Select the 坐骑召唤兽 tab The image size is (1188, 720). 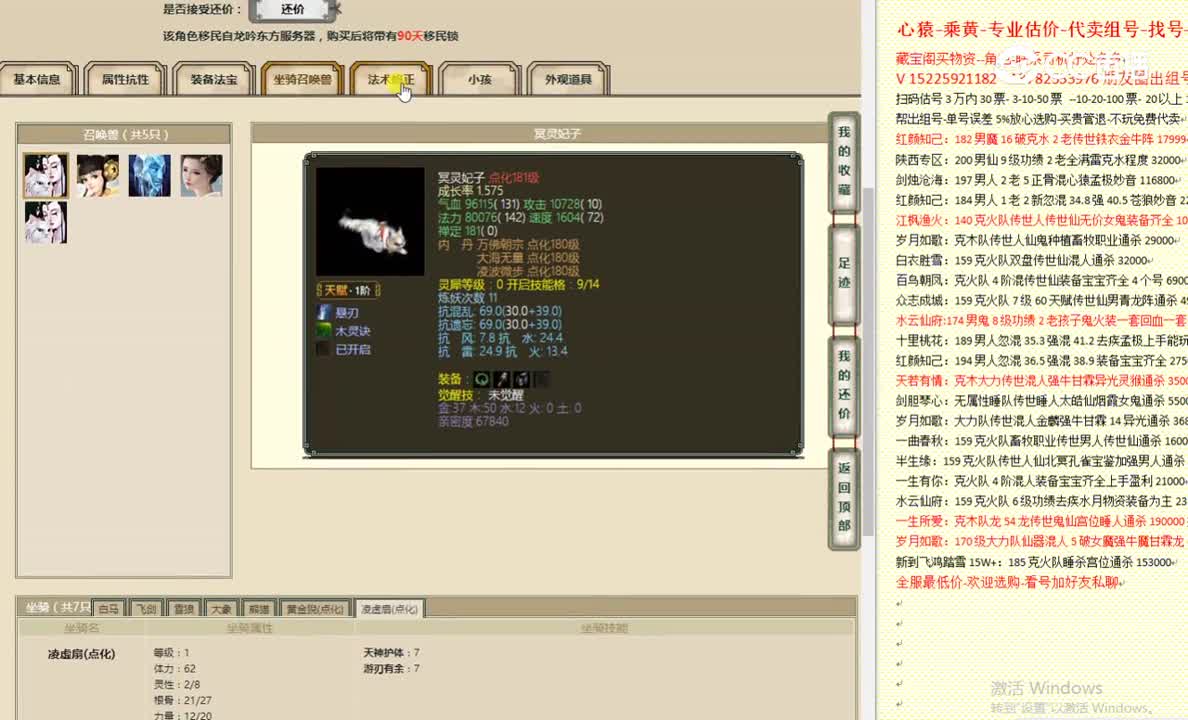pos(302,79)
